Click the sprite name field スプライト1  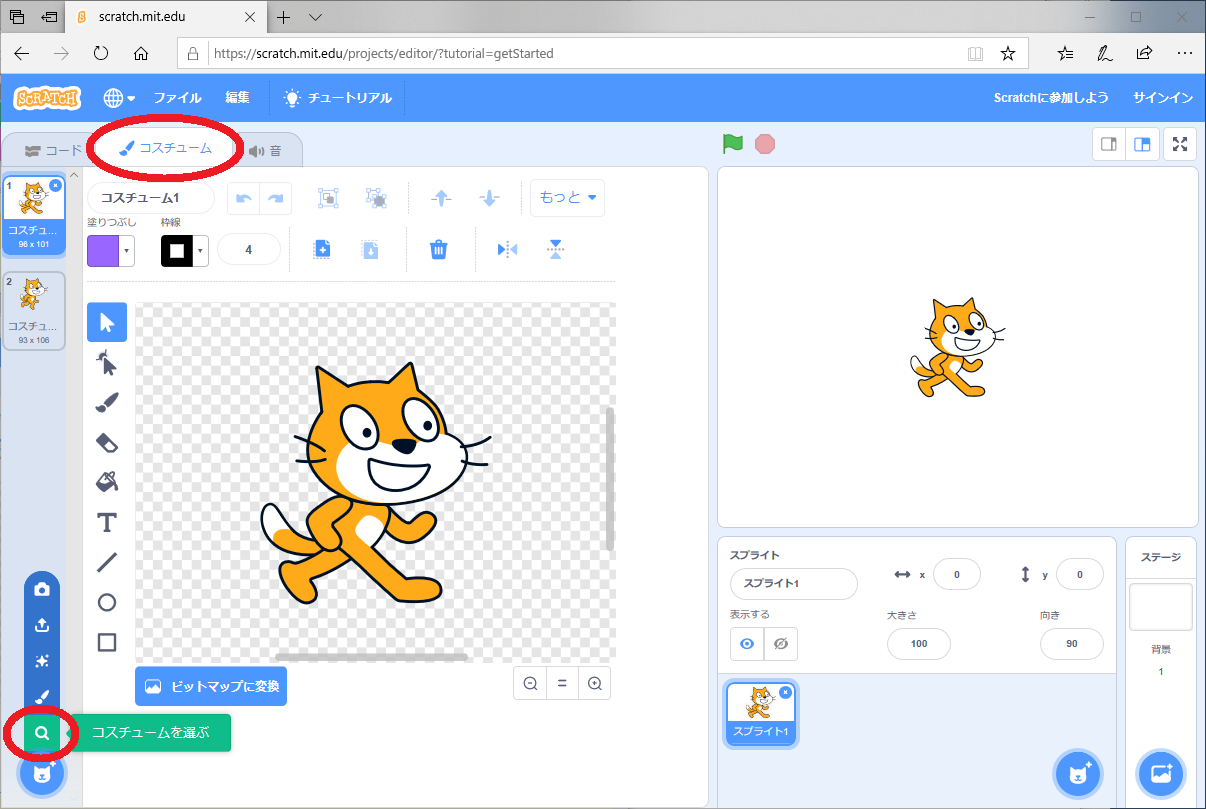pos(794,584)
